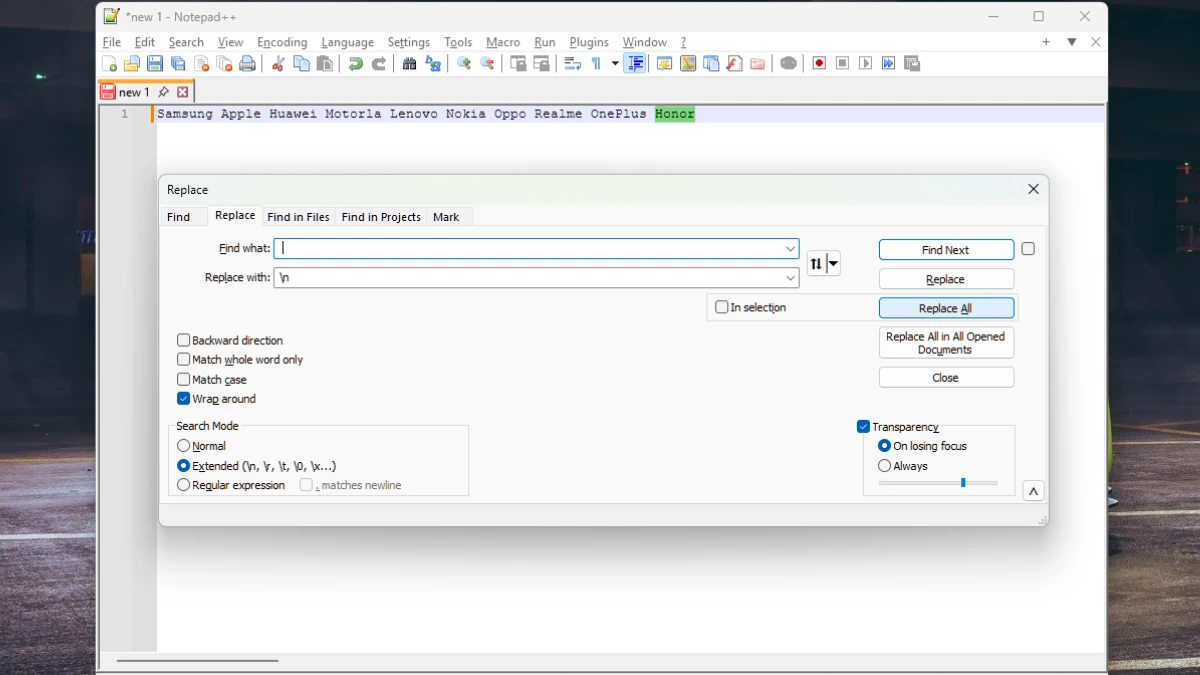Click the Zoom Out toolbar icon
The width and height of the screenshot is (1200, 675).
point(487,63)
